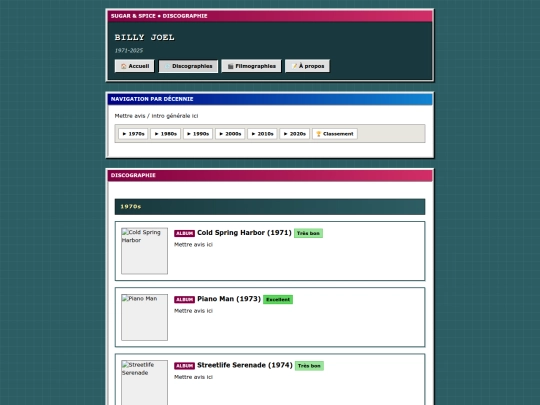Click 'Mettre avis ici' under Cold Spring Harbor

(194, 245)
